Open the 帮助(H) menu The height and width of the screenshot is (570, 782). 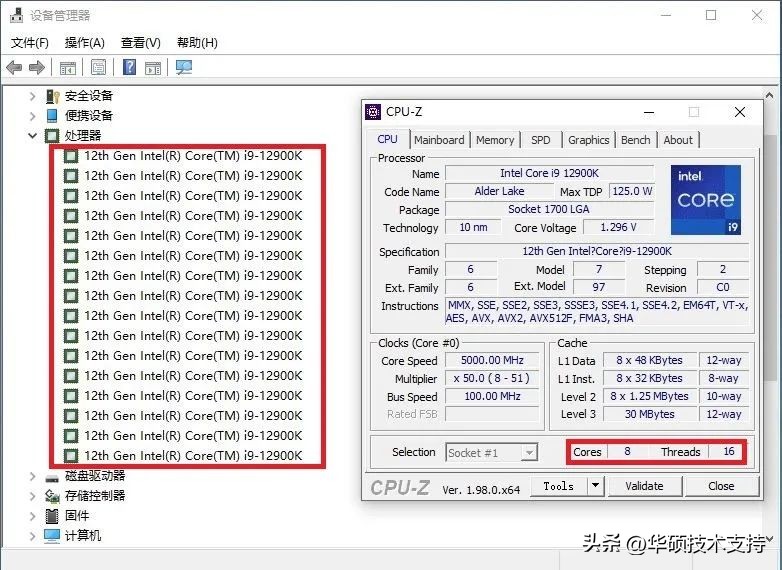pos(197,43)
